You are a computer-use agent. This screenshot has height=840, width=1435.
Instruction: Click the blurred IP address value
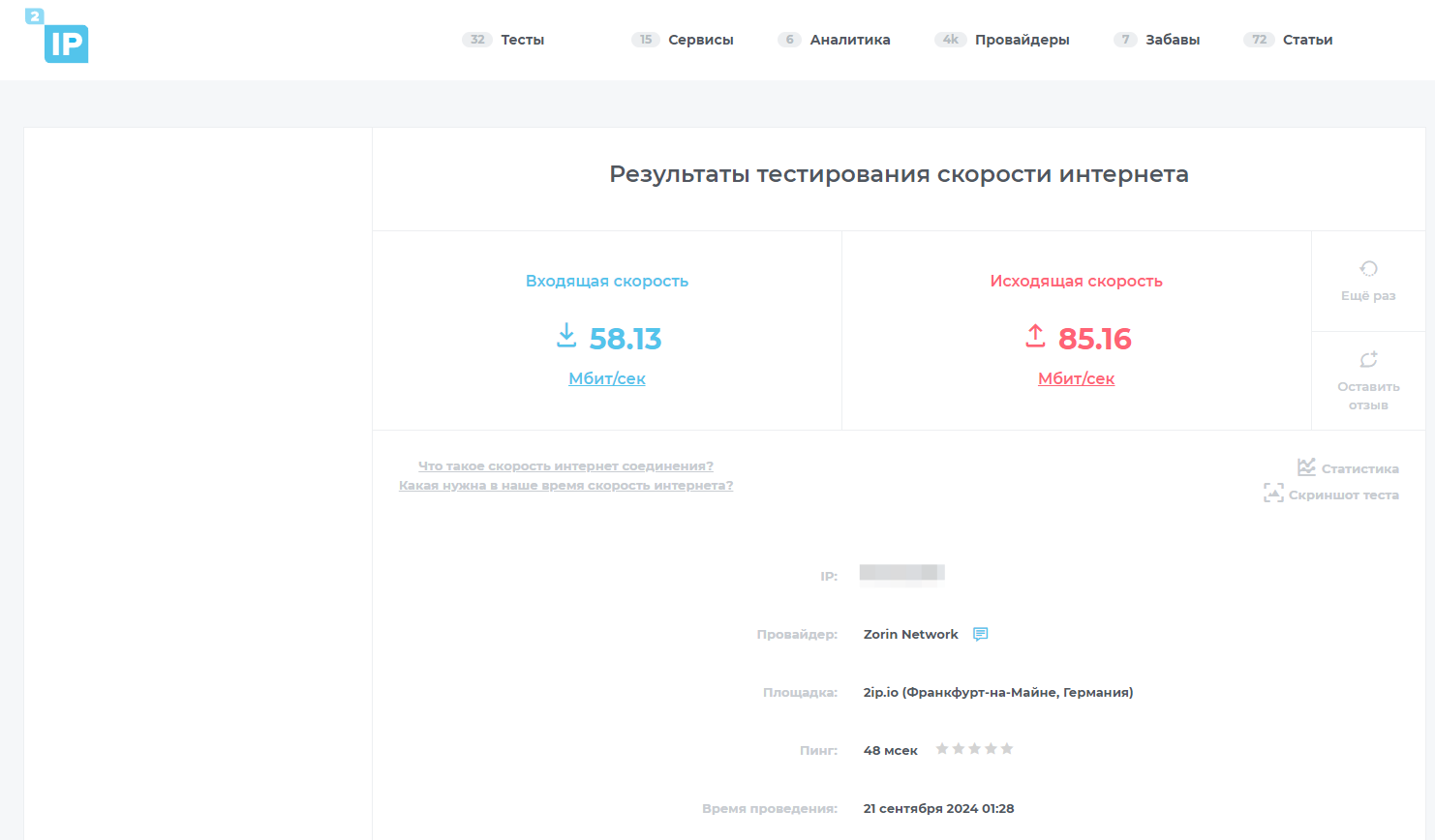pos(901,574)
